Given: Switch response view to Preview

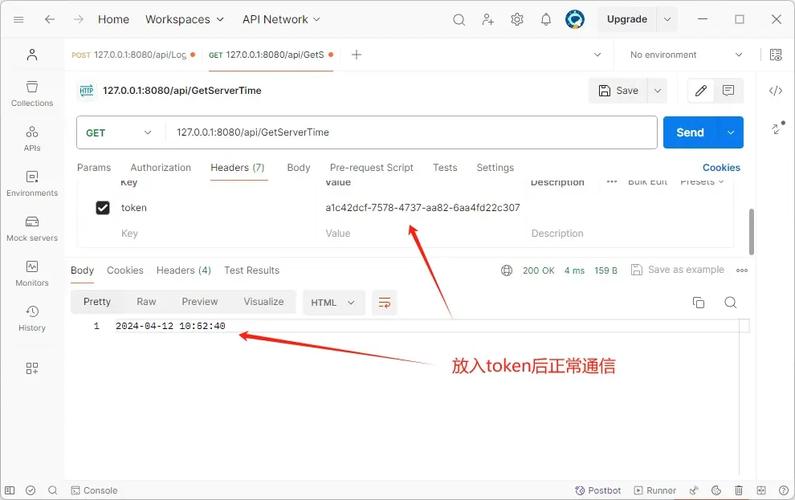Looking at the screenshot, I should [x=199, y=302].
